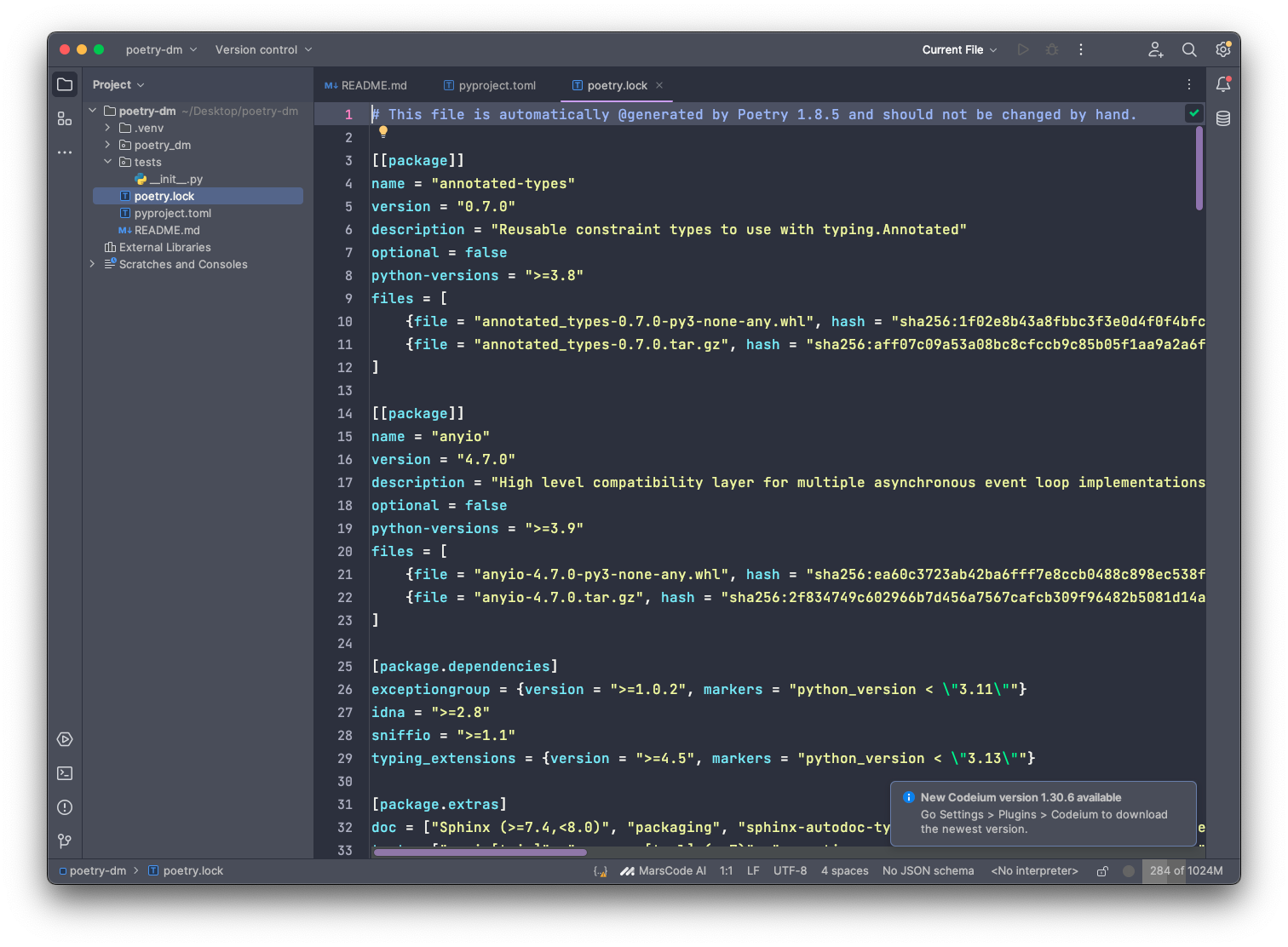Viewport: 1288px width, 947px height.
Task: Open the Structure tool window icon
Action: pos(65,118)
